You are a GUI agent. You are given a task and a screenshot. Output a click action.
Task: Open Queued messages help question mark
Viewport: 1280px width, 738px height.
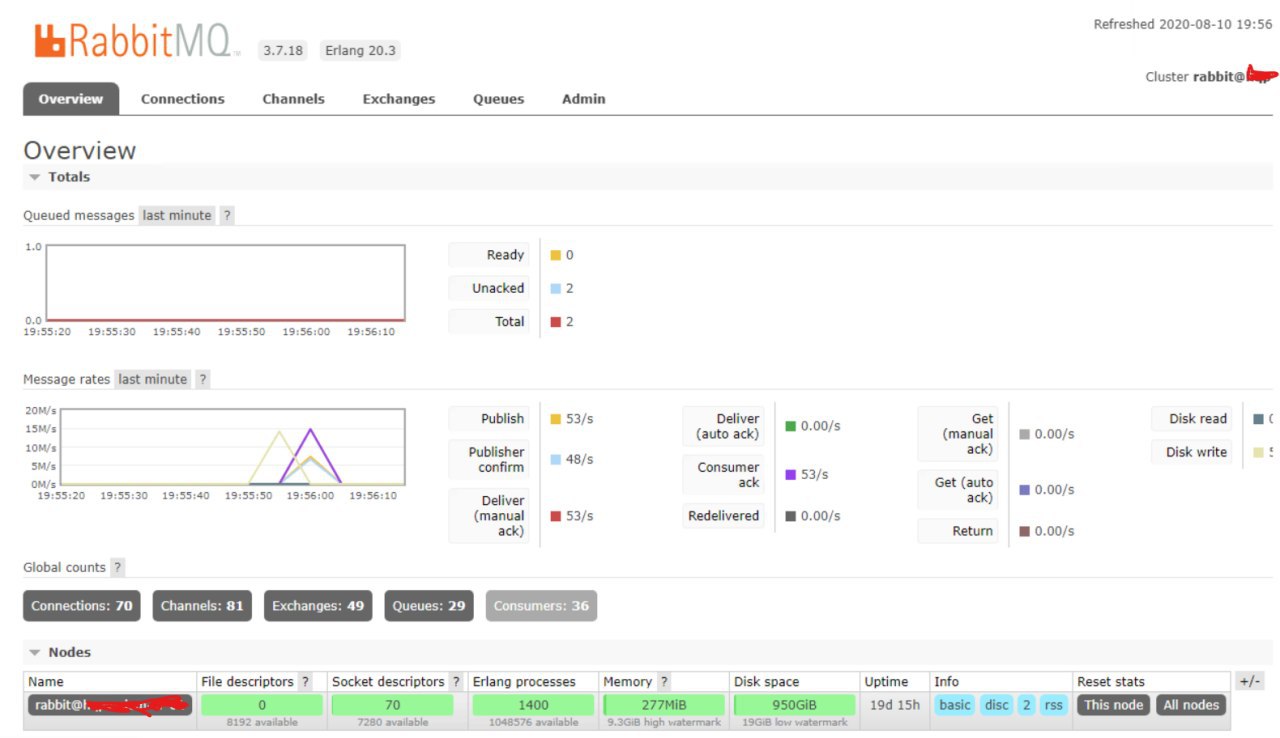(227, 215)
